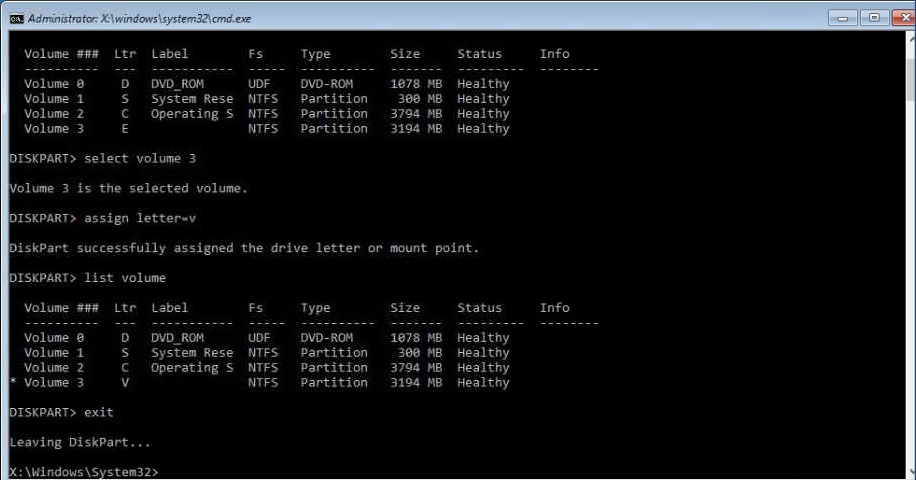Click NTFS in the row lettered V
The width and height of the screenshot is (916, 480).
tap(263, 382)
